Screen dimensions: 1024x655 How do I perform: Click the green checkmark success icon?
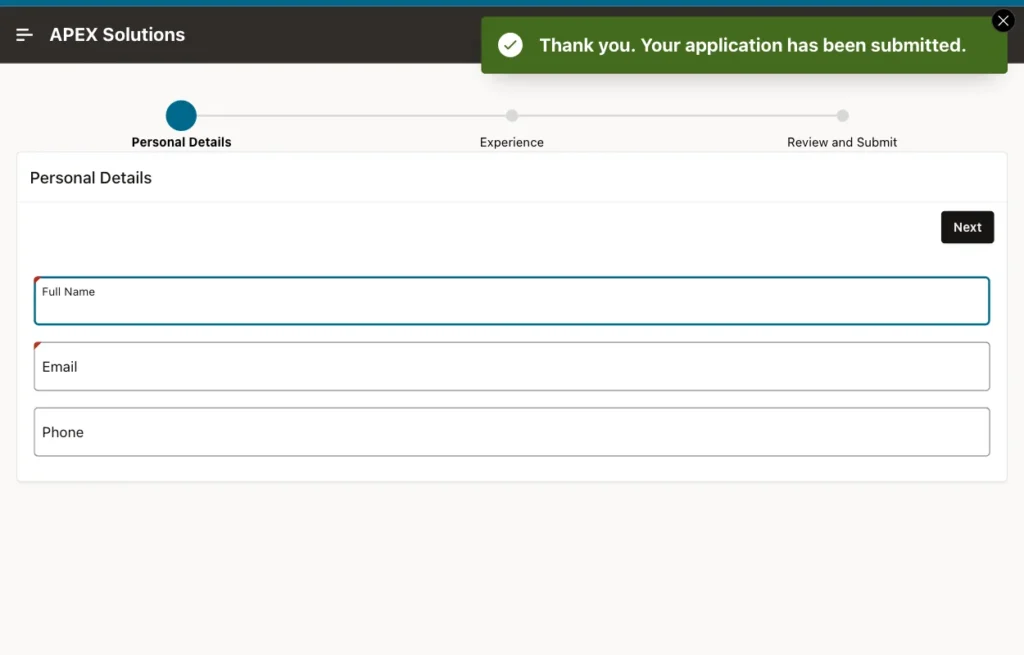click(x=510, y=45)
